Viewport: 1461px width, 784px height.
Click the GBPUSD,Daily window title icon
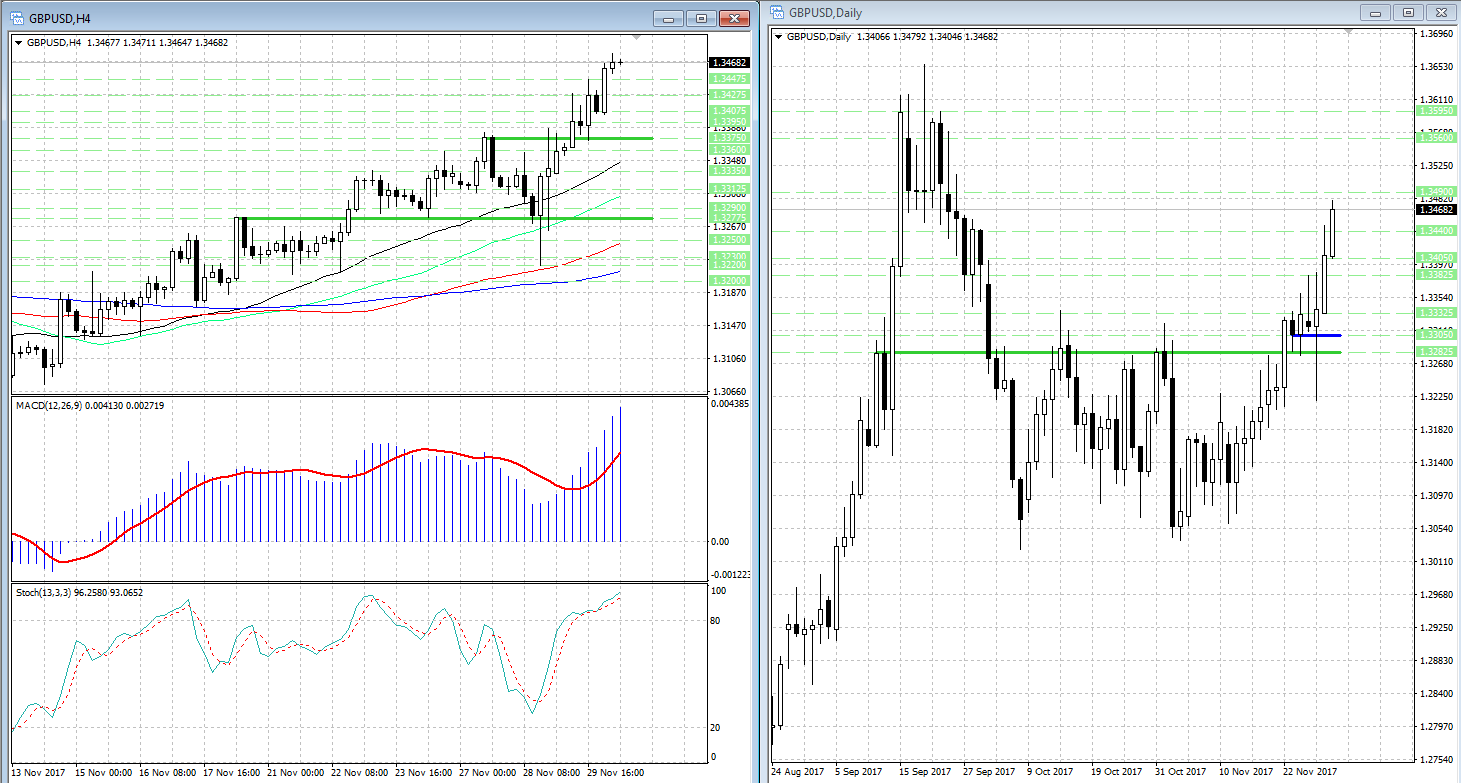[x=777, y=12]
